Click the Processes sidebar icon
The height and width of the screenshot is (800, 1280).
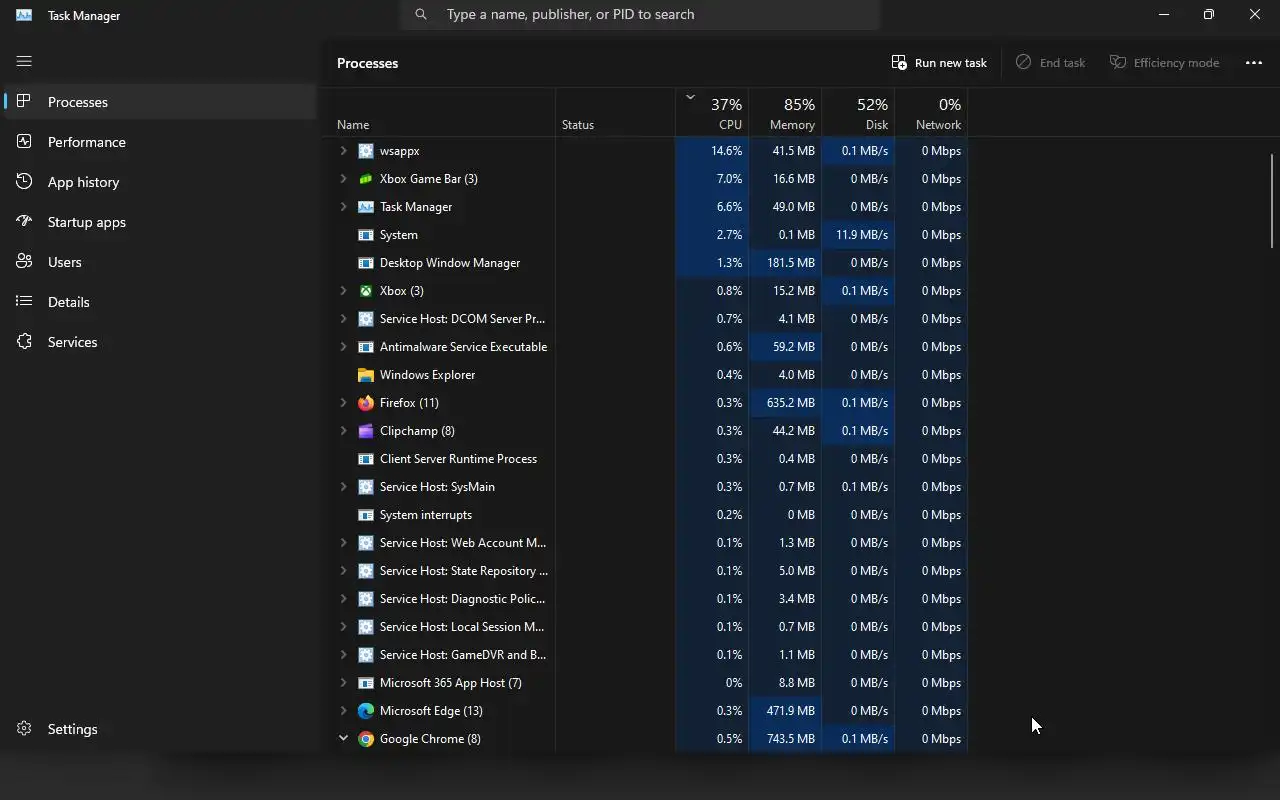[24, 101]
